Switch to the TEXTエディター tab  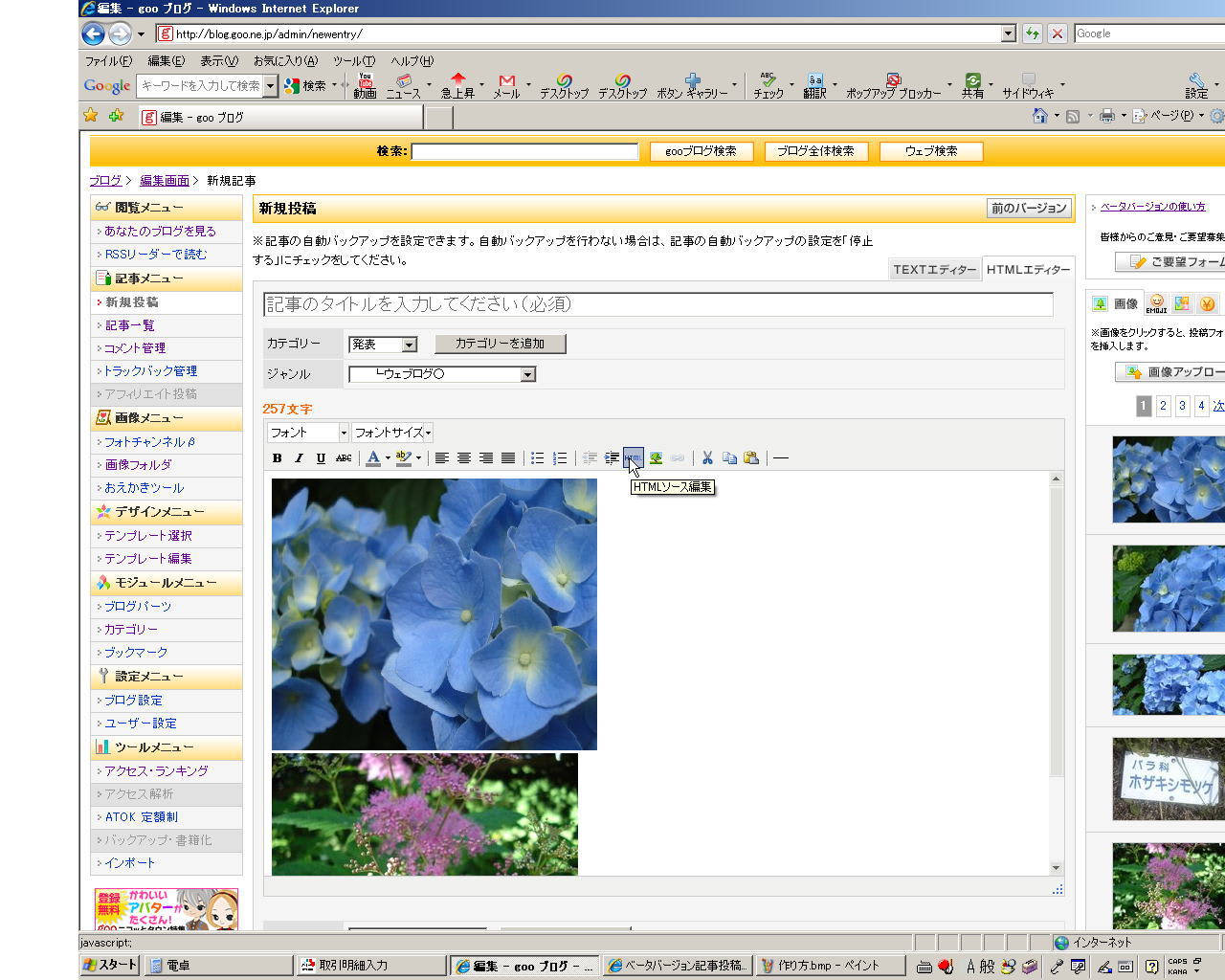click(x=934, y=270)
